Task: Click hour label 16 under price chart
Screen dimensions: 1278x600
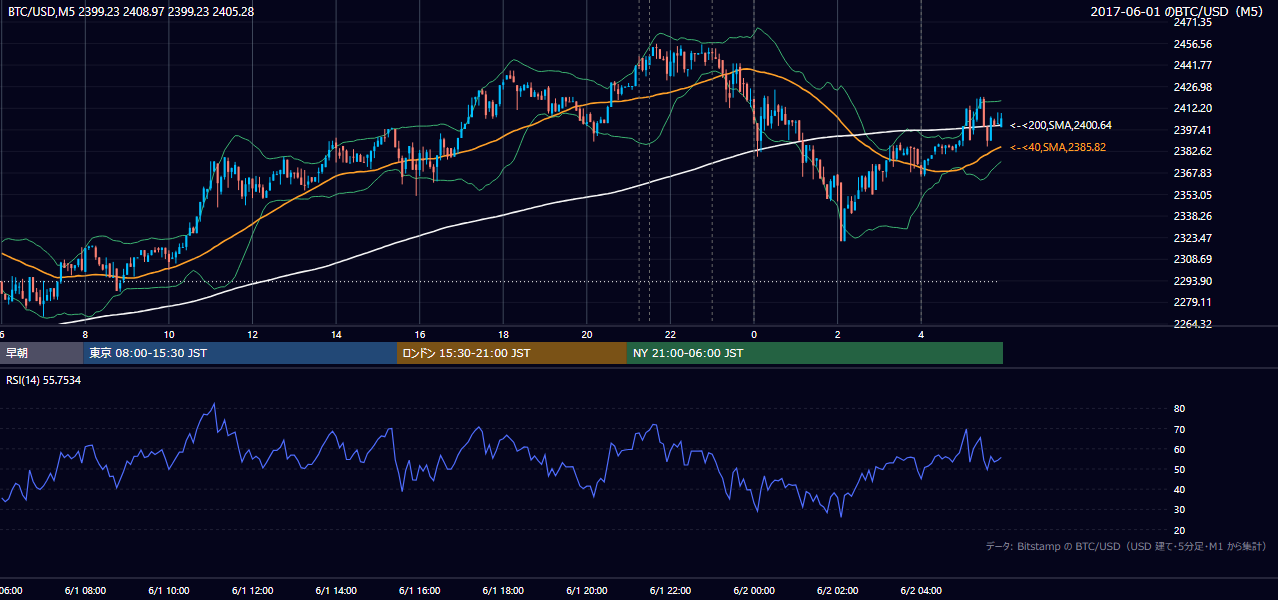Action: [420, 334]
